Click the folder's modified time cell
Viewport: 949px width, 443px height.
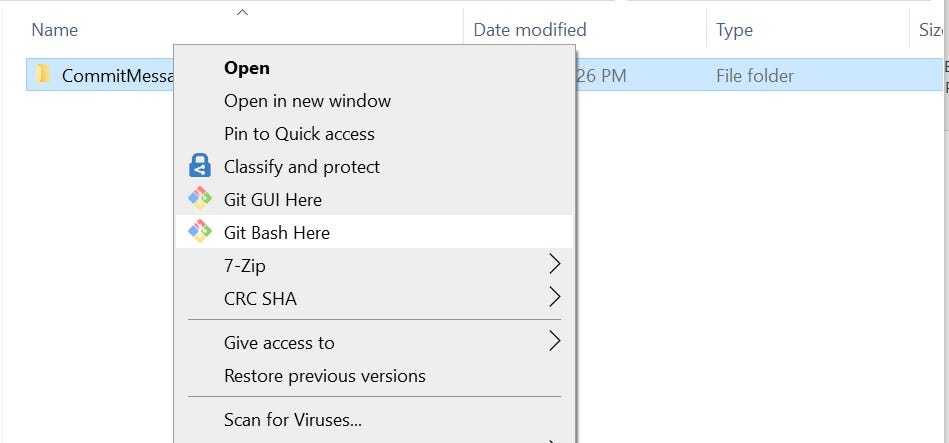[x=601, y=75]
